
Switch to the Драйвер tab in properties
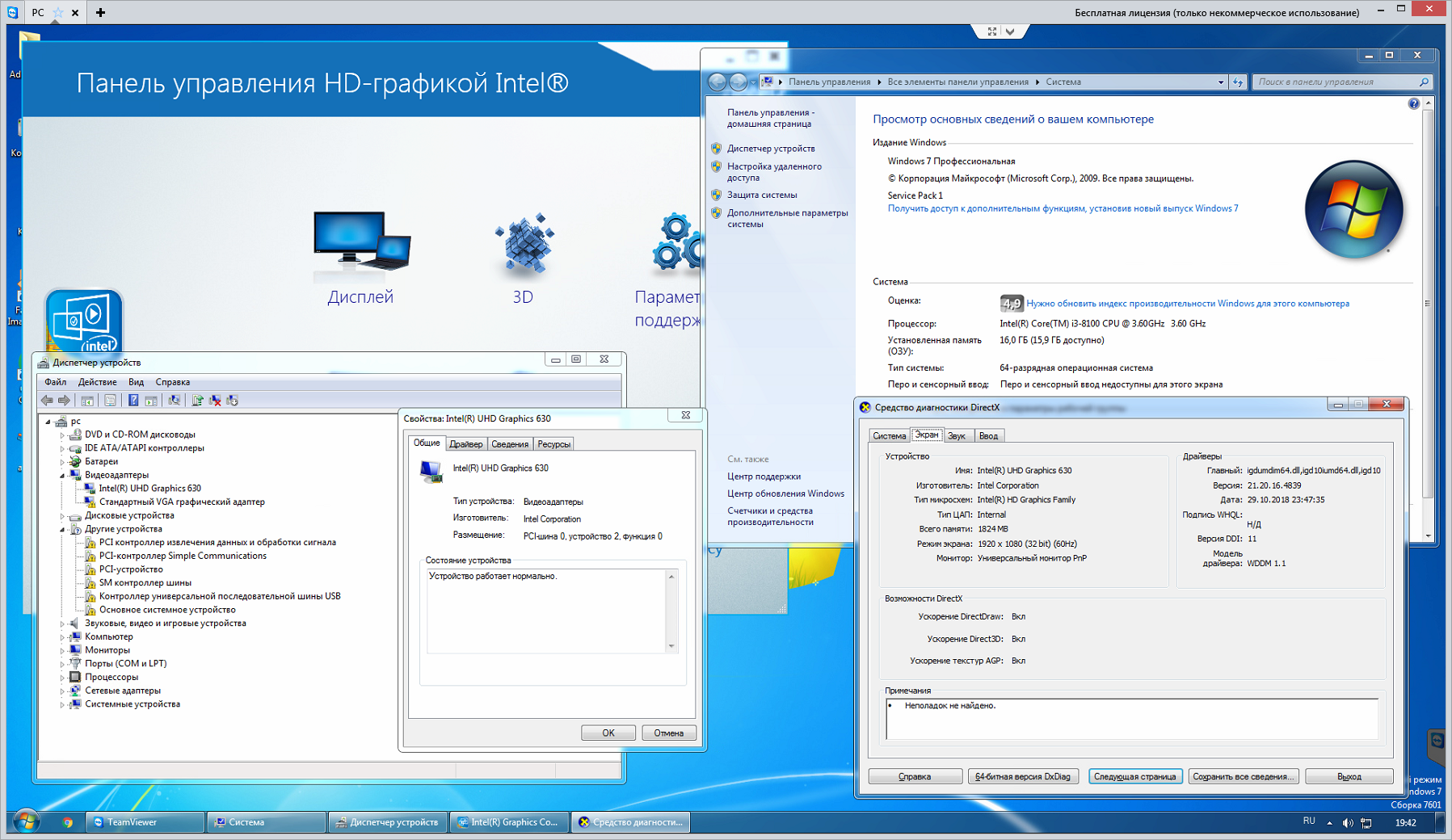(x=466, y=444)
